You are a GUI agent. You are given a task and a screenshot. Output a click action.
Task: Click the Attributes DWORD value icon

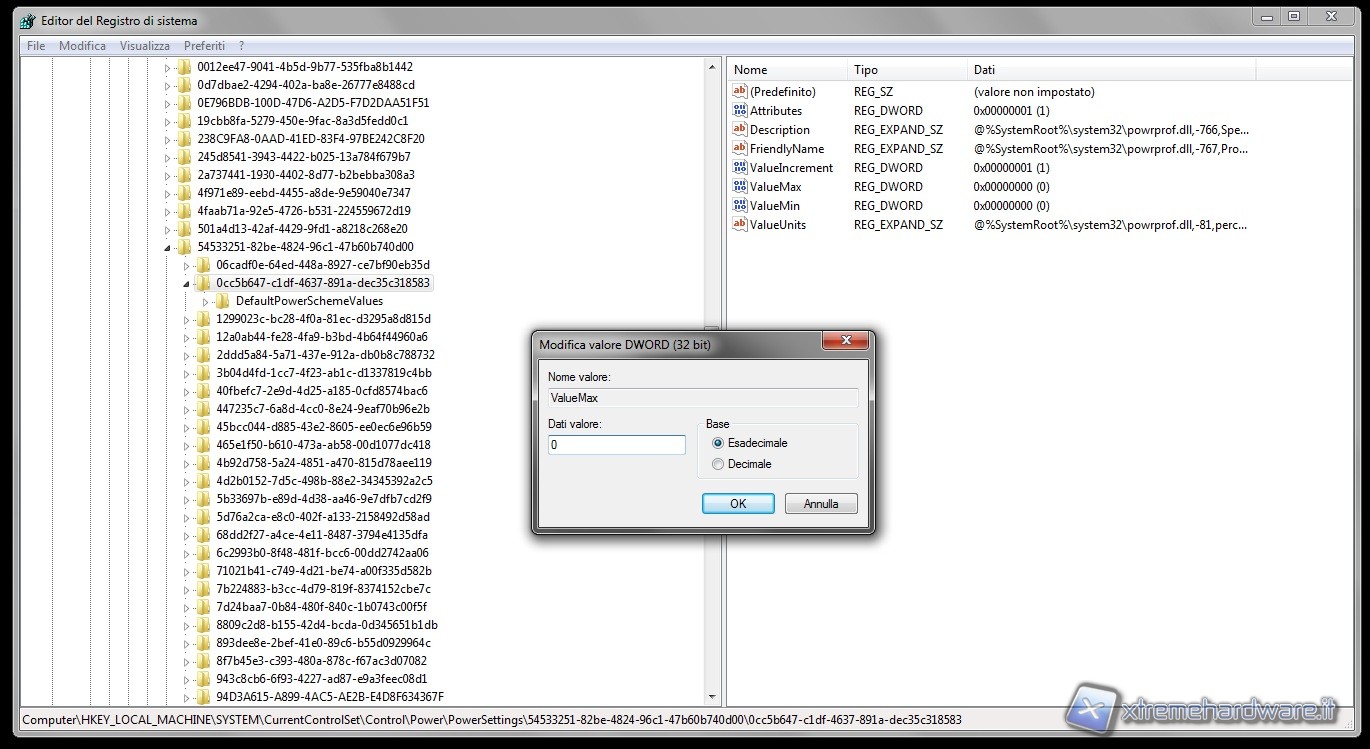740,111
